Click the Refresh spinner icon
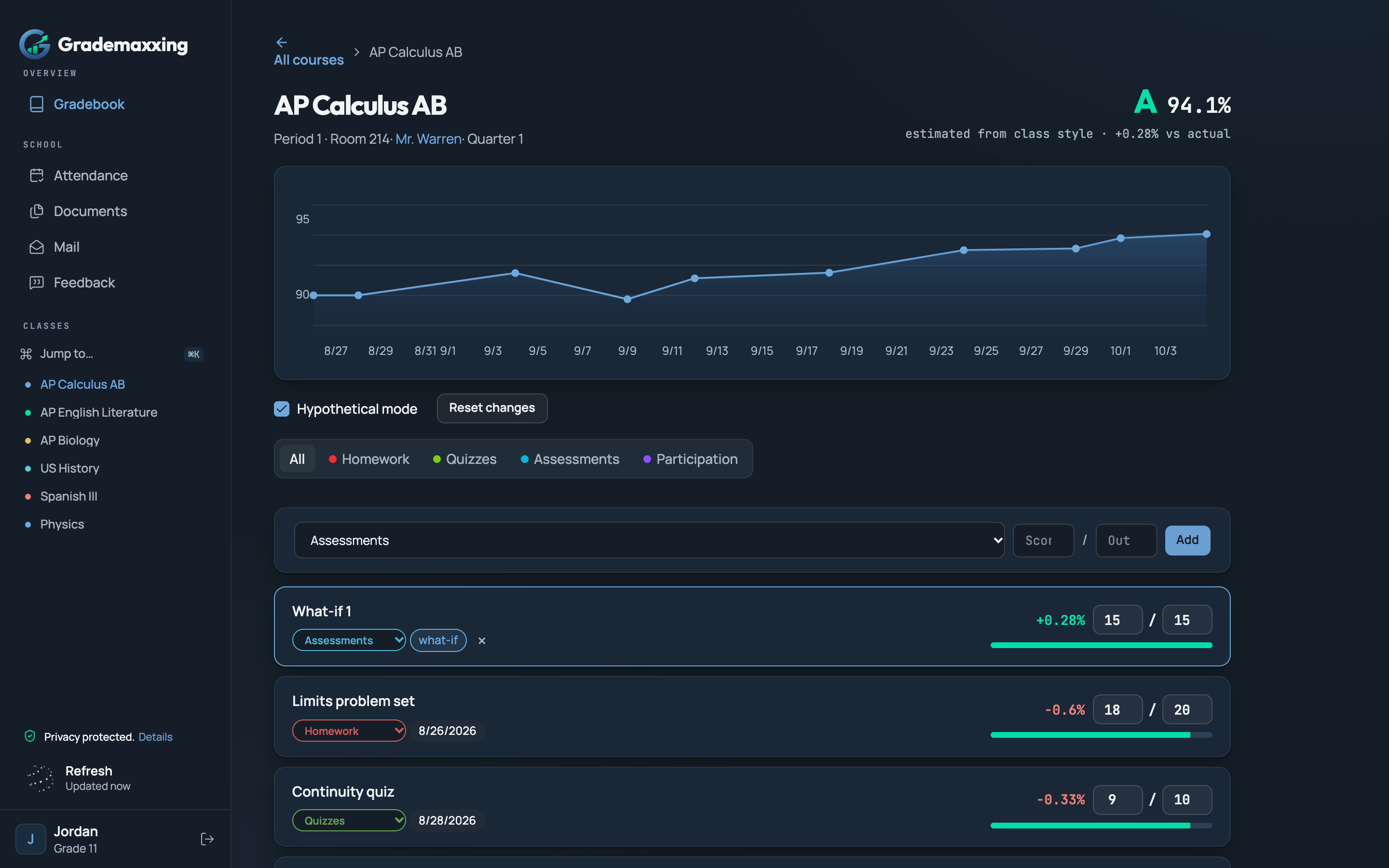1389x868 pixels. pyautogui.click(x=41, y=778)
